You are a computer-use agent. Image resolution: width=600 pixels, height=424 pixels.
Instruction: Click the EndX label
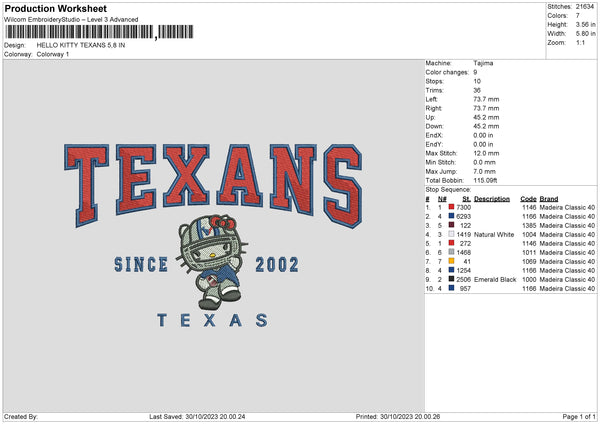point(434,135)
